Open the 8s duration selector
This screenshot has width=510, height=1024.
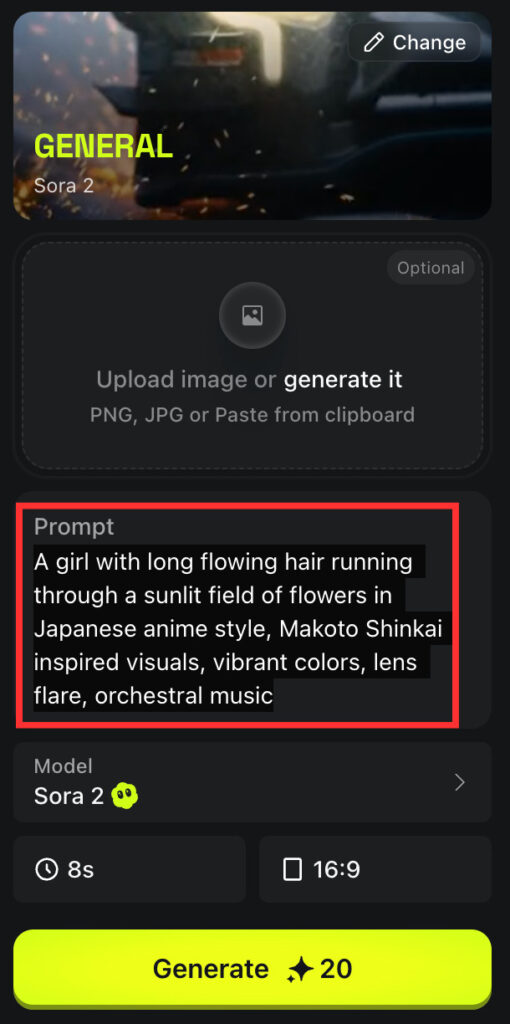tap(129, 869)
